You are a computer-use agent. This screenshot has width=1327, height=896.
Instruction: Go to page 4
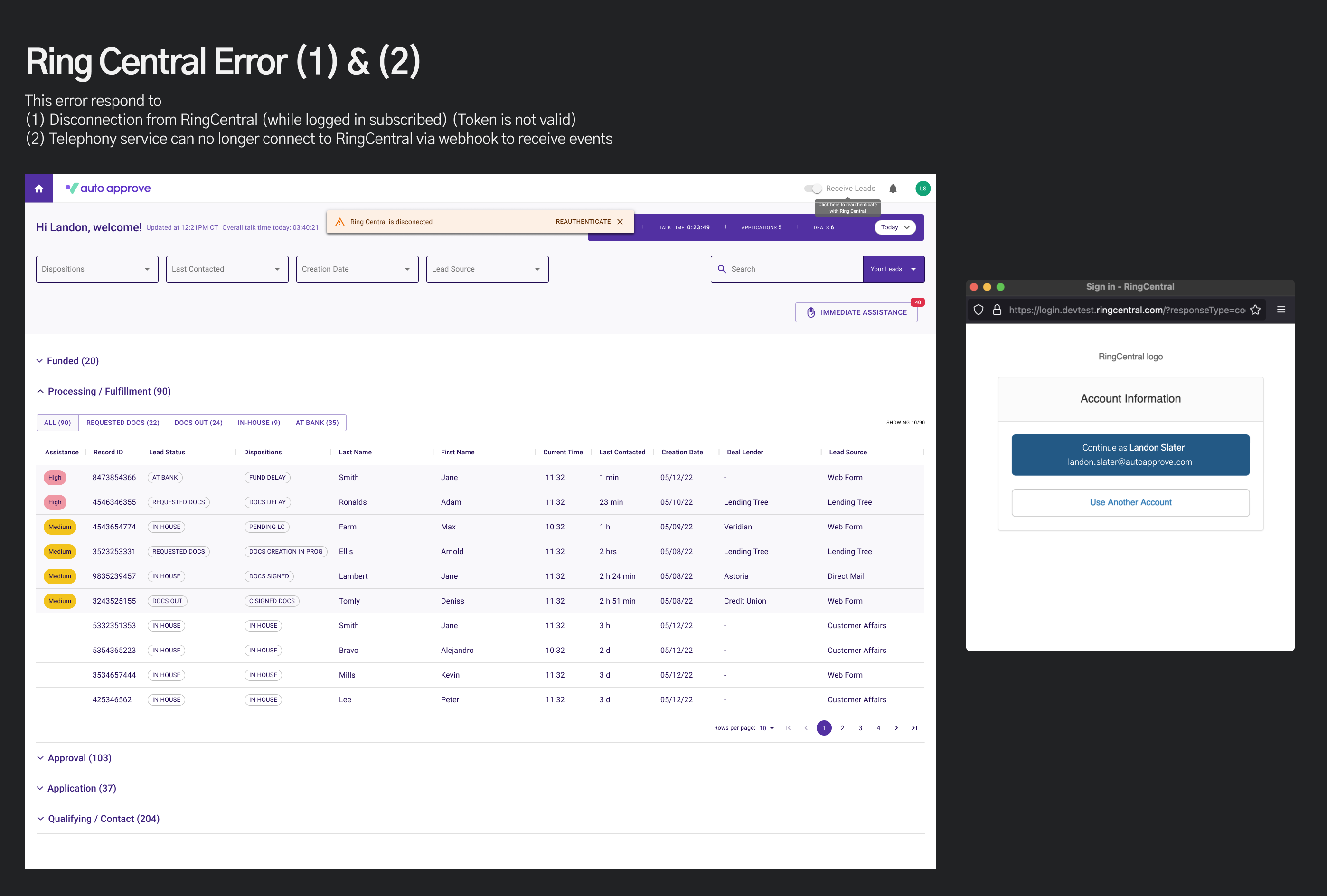[x=878, y=728]
